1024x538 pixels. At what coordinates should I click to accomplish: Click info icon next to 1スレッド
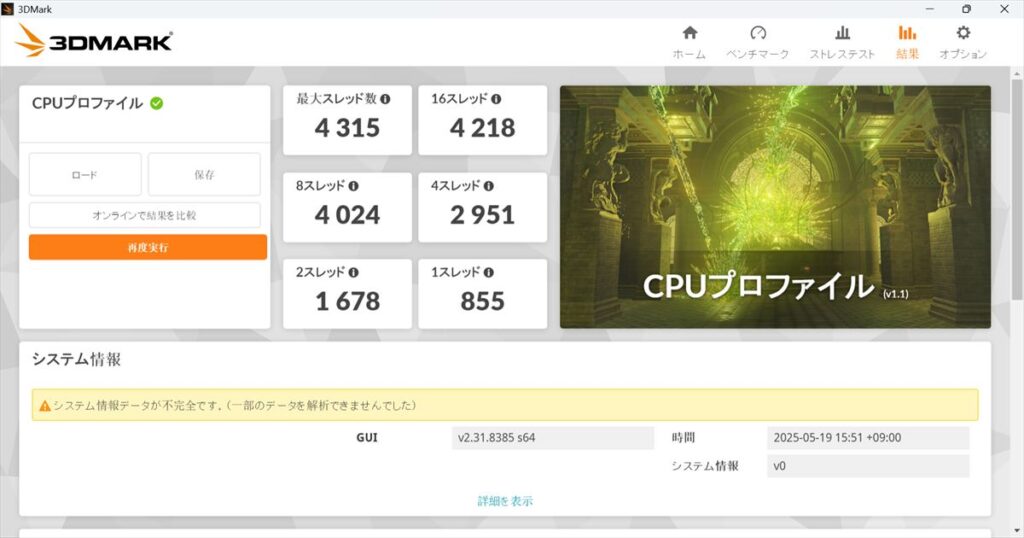pyautogui.click(x=488, y=272)
